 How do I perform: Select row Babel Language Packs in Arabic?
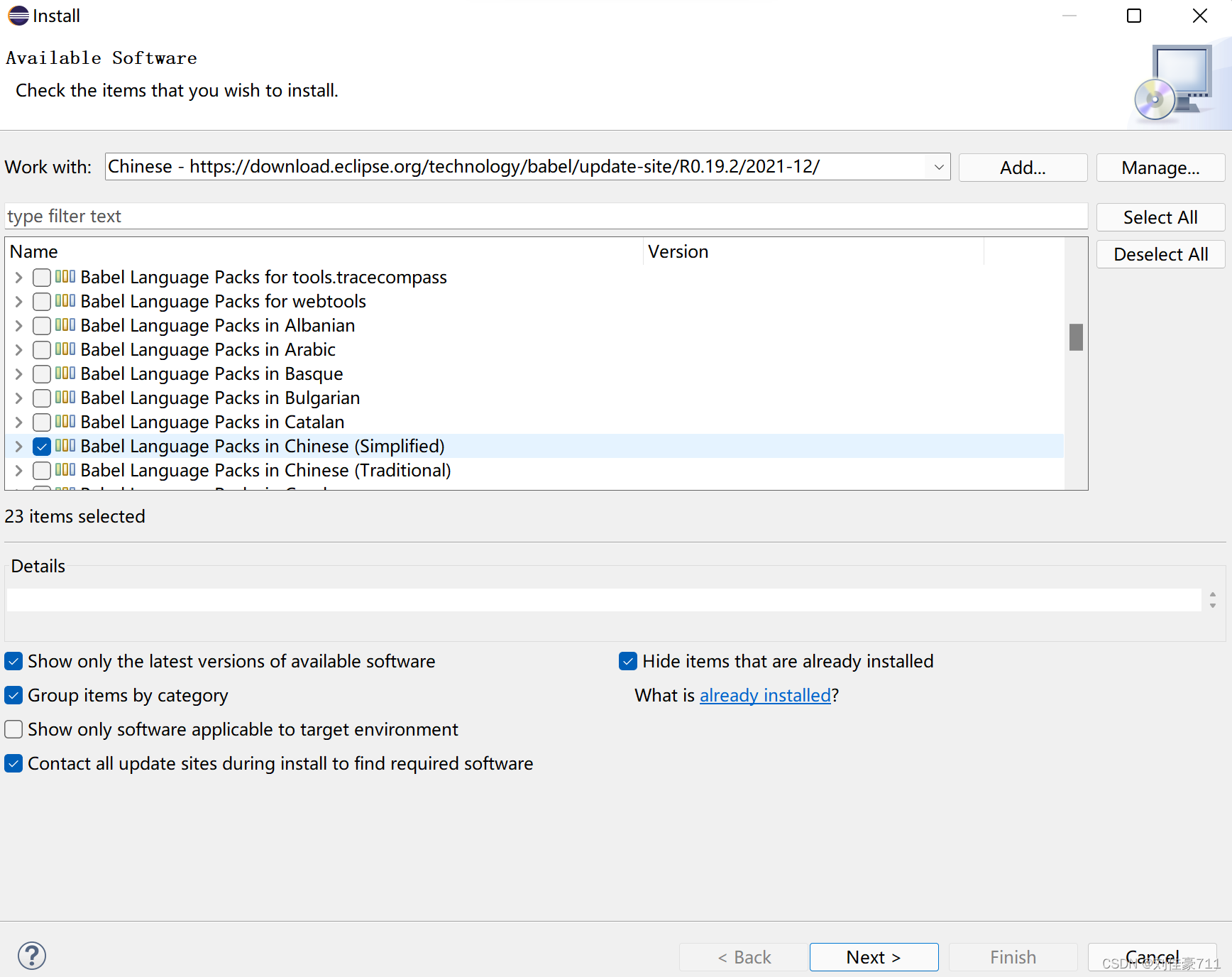(x=534, y=350)
